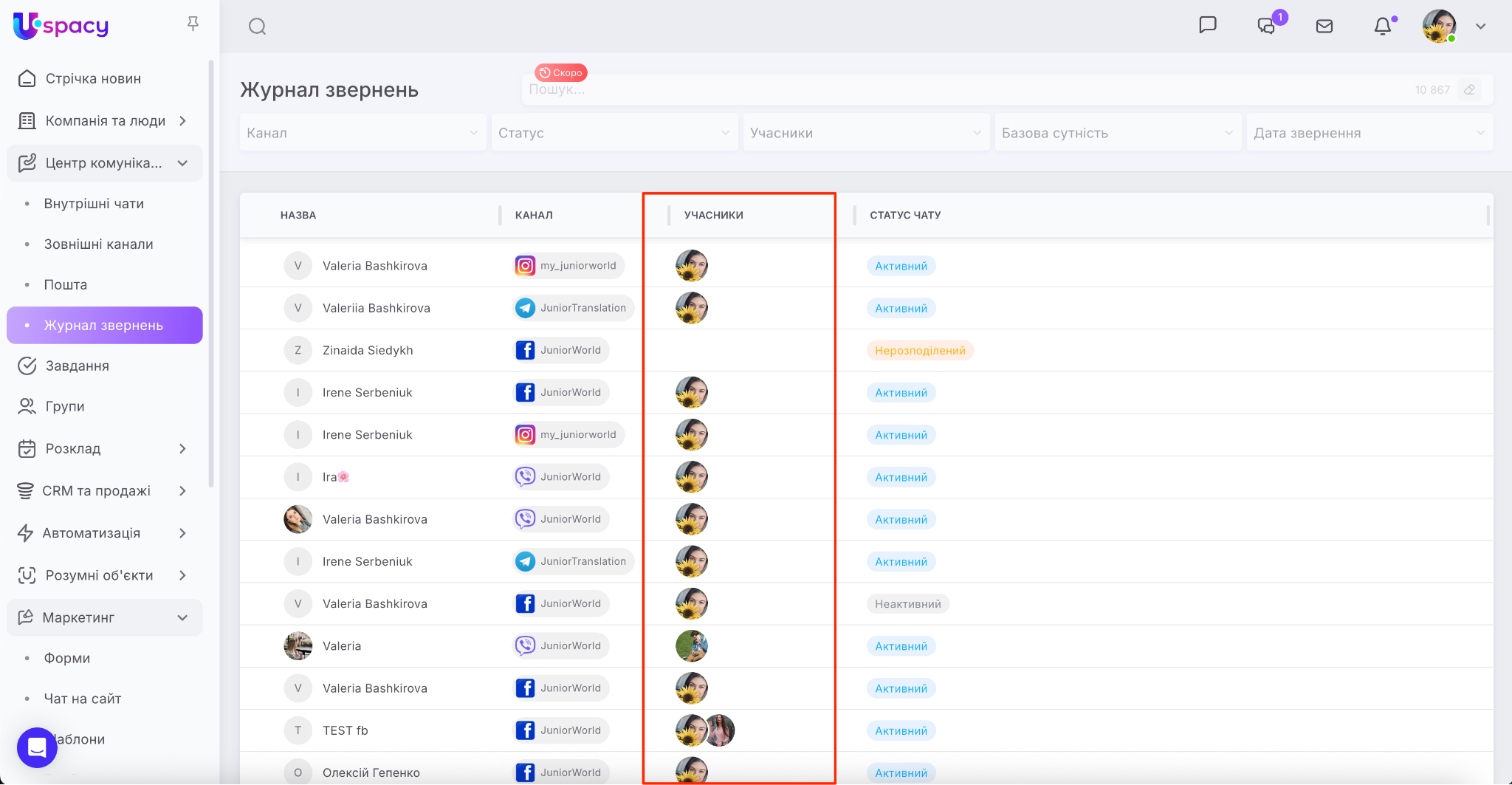Screen dimensions: 1512x785
Task: Collapse the Маркетинг section
Action: 182,617
